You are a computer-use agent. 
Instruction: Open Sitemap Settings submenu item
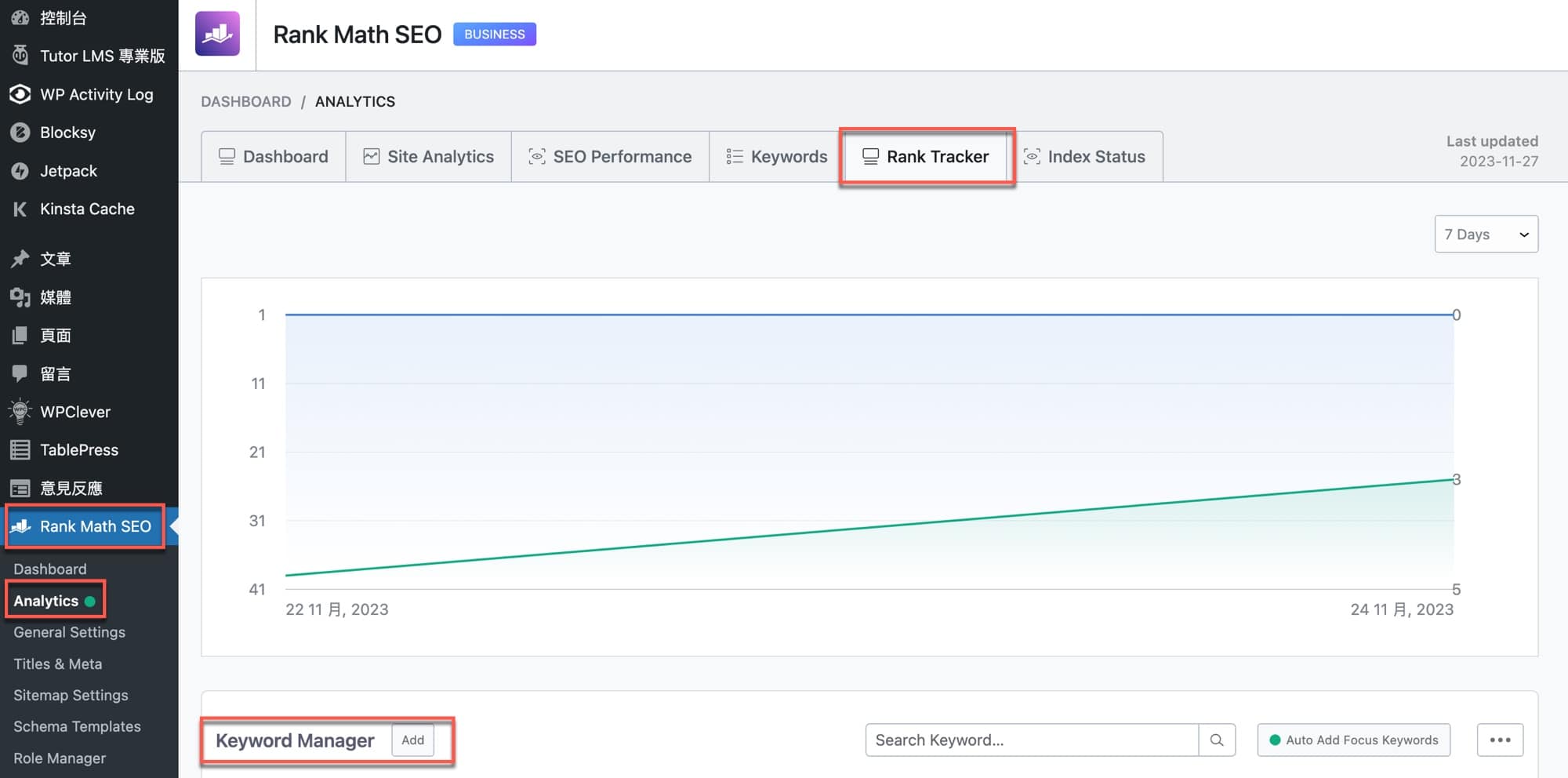[71, 695]
